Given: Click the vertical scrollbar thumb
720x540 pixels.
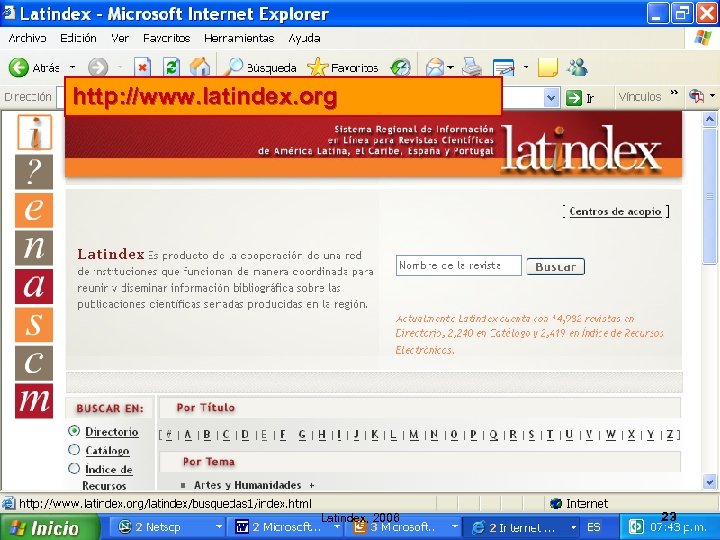Looking at the screenshot, I should coord(709,197).
